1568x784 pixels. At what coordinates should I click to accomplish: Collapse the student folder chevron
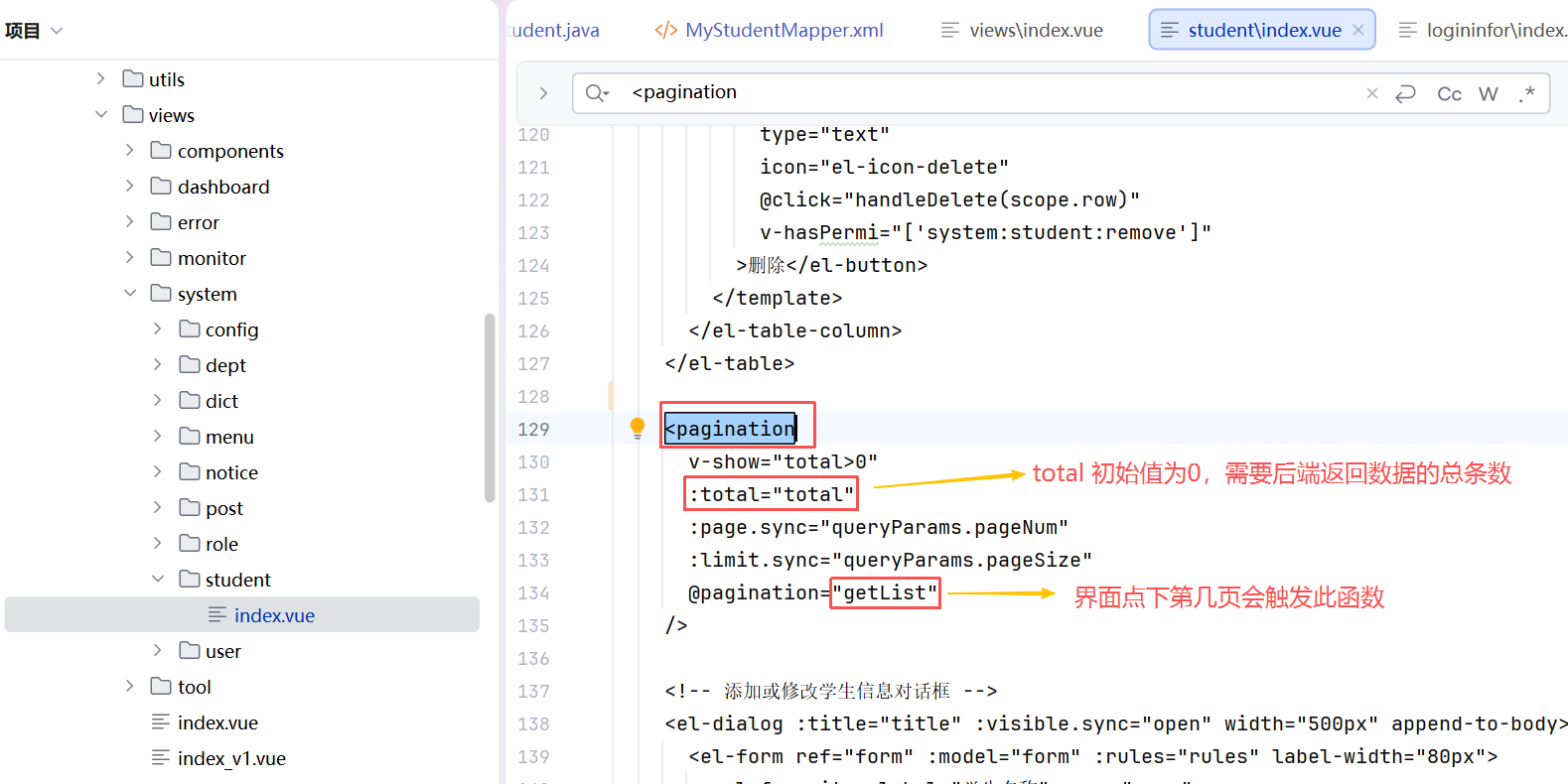[x=157, y=579]
